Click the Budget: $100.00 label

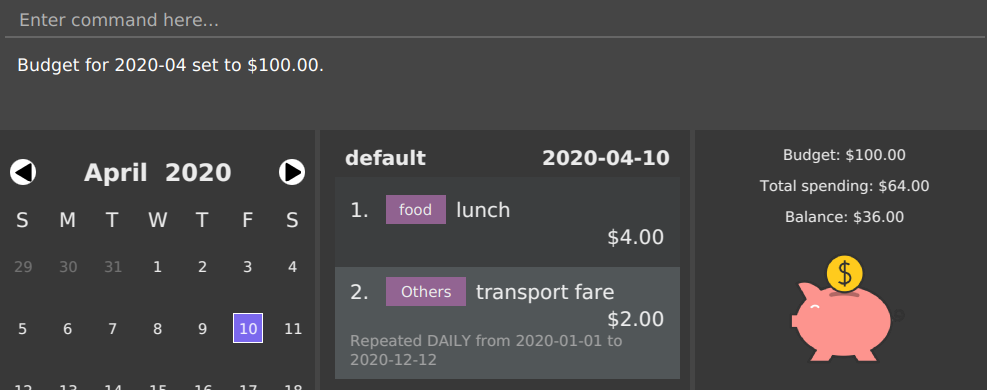click(x=844, y=155)
